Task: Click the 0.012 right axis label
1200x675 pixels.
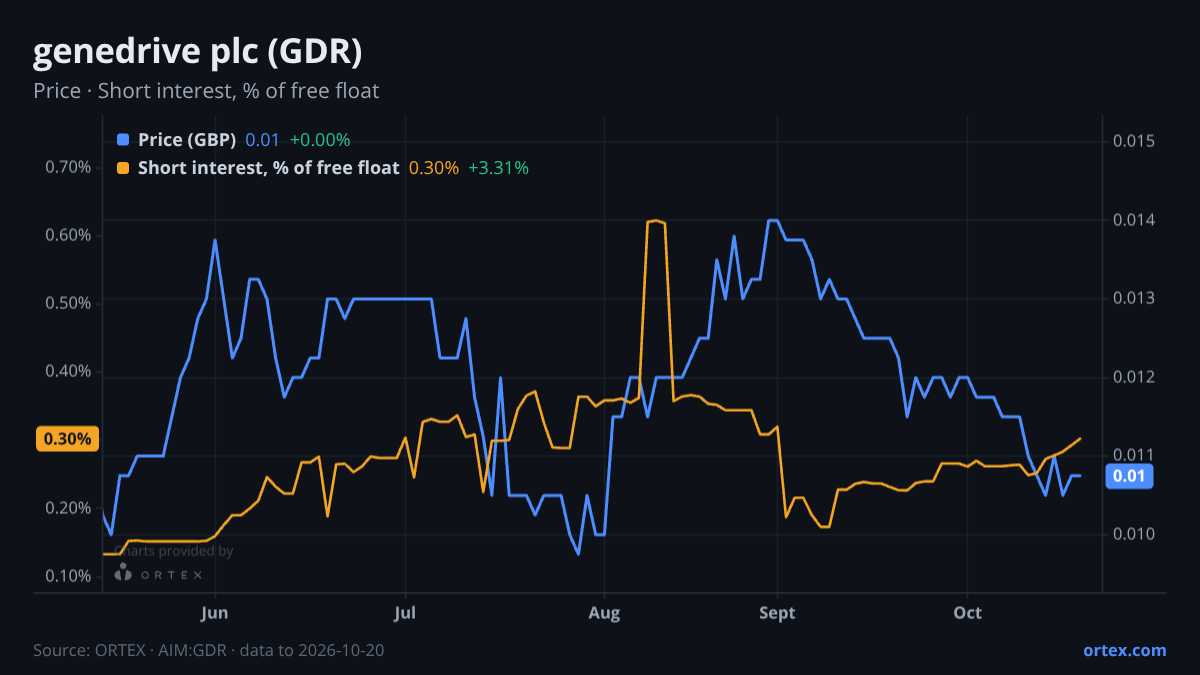Action: (1134, 377)
